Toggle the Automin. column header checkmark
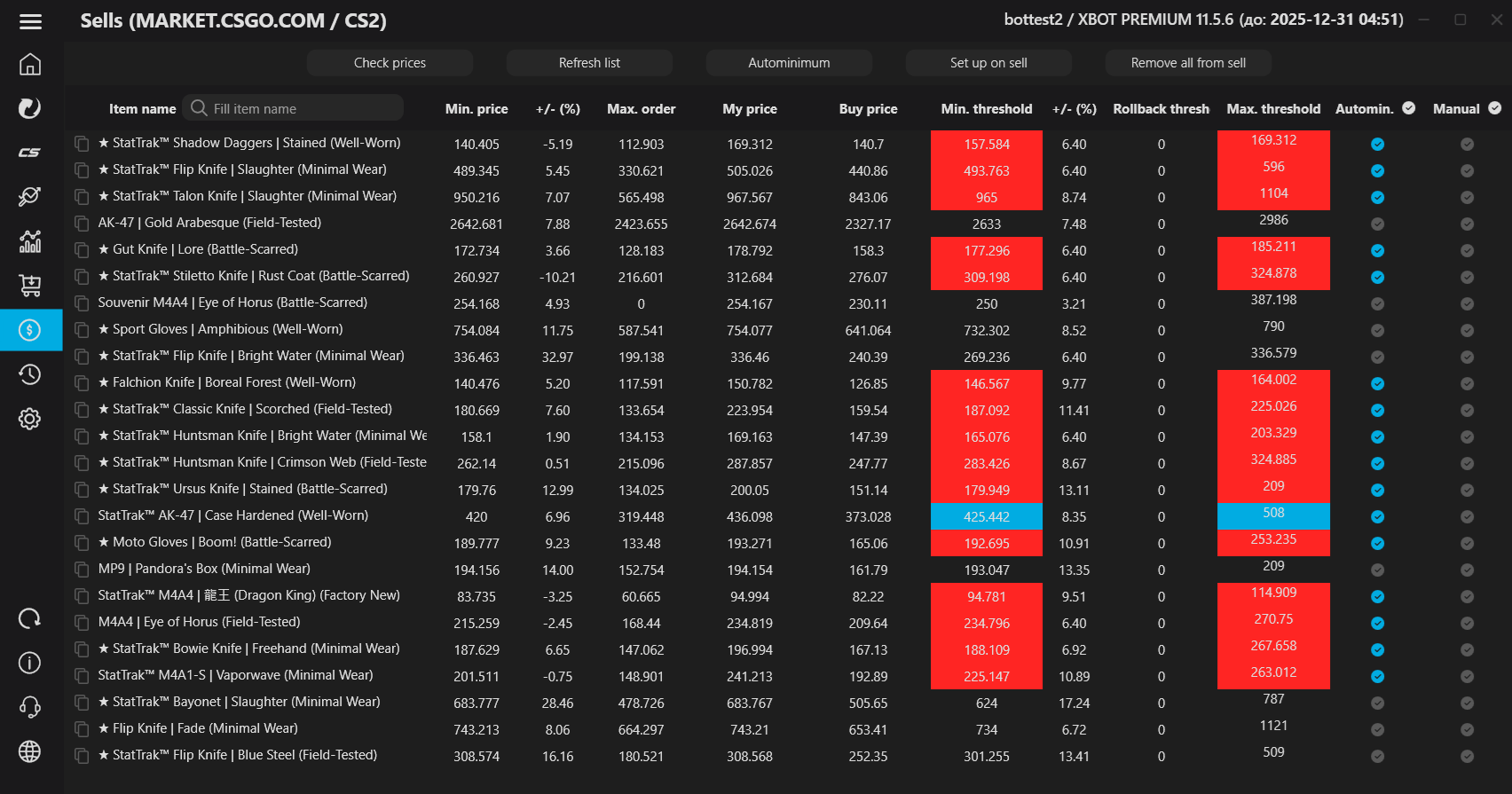1512x794 pixels. tap(1408, 108)
